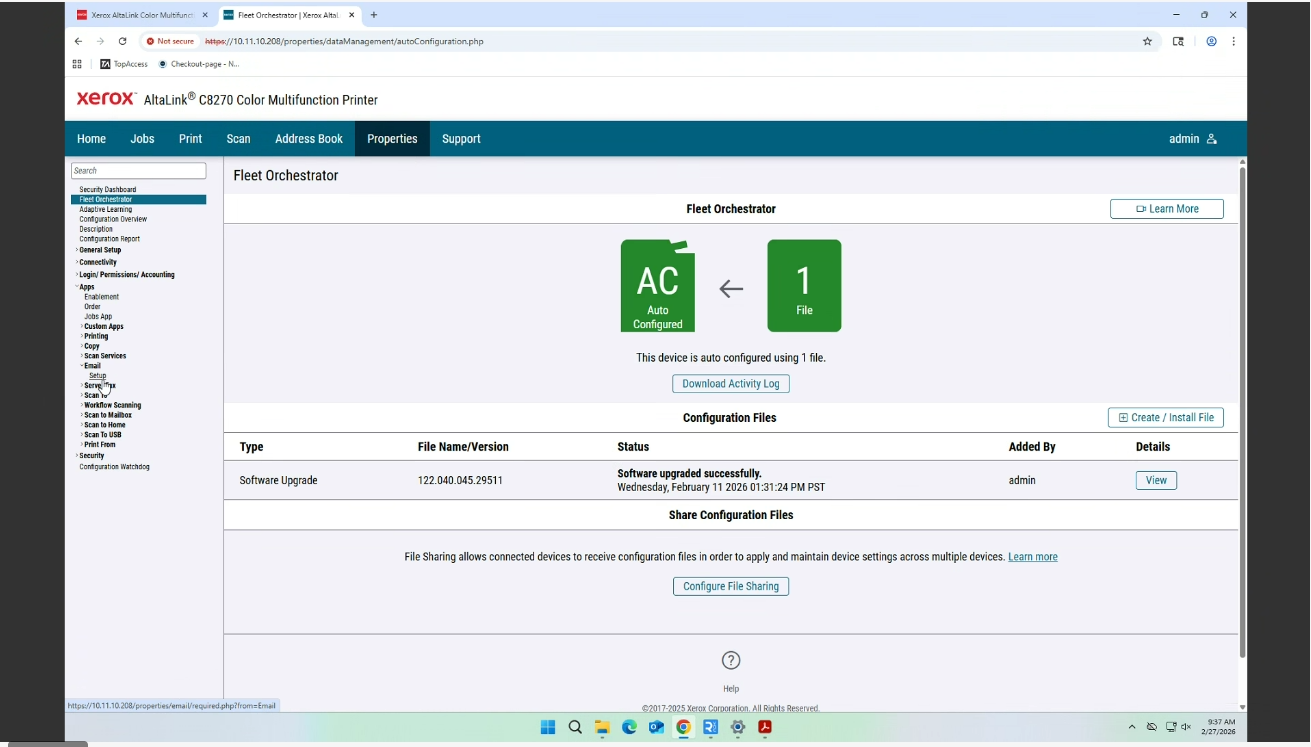This screenshot has width=1311, height=747.
Task: Open Windows Search from the taskbar
Action: tap(574, 727)
